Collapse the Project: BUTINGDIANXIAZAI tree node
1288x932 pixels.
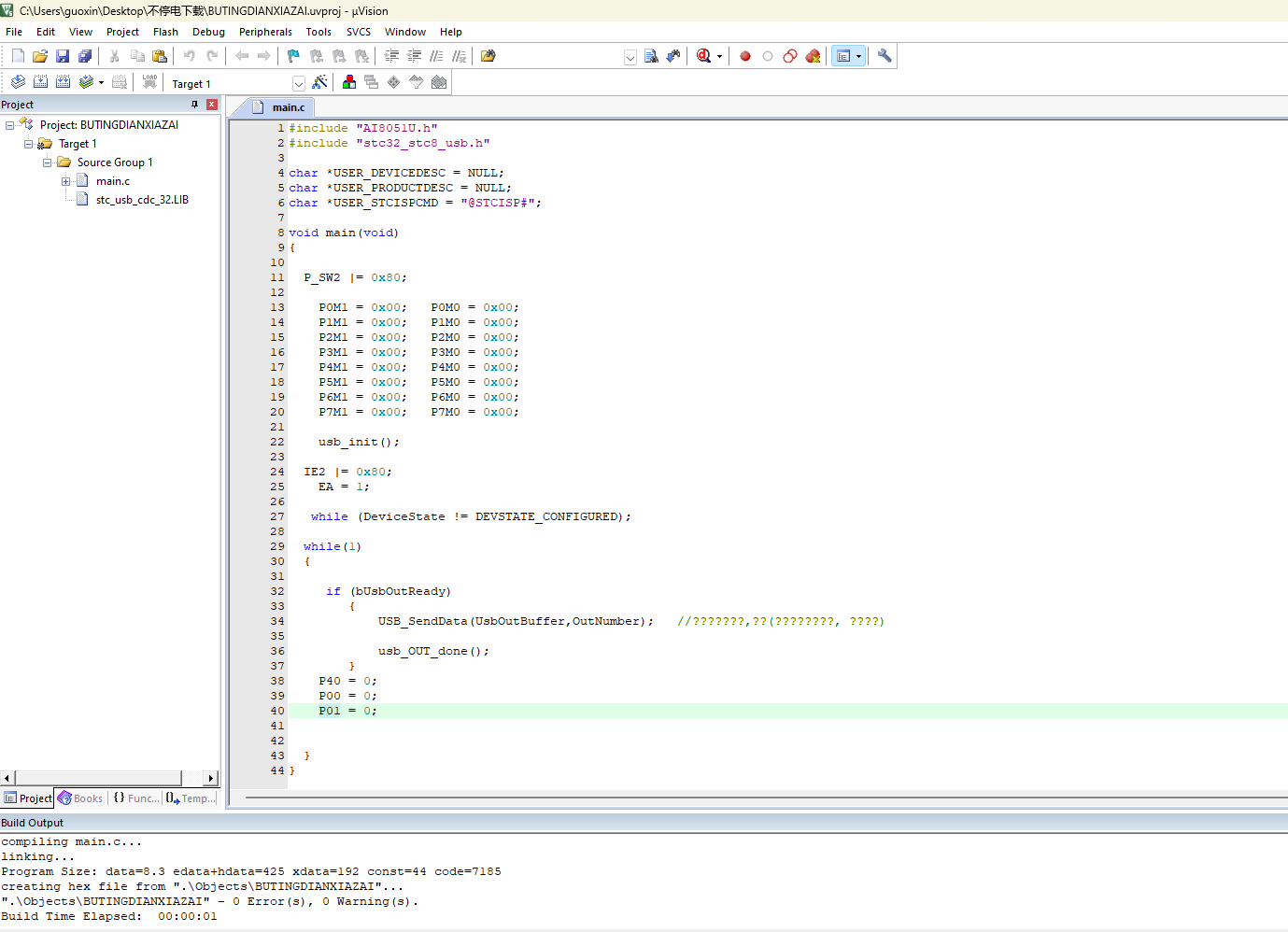tap(10, 125)
